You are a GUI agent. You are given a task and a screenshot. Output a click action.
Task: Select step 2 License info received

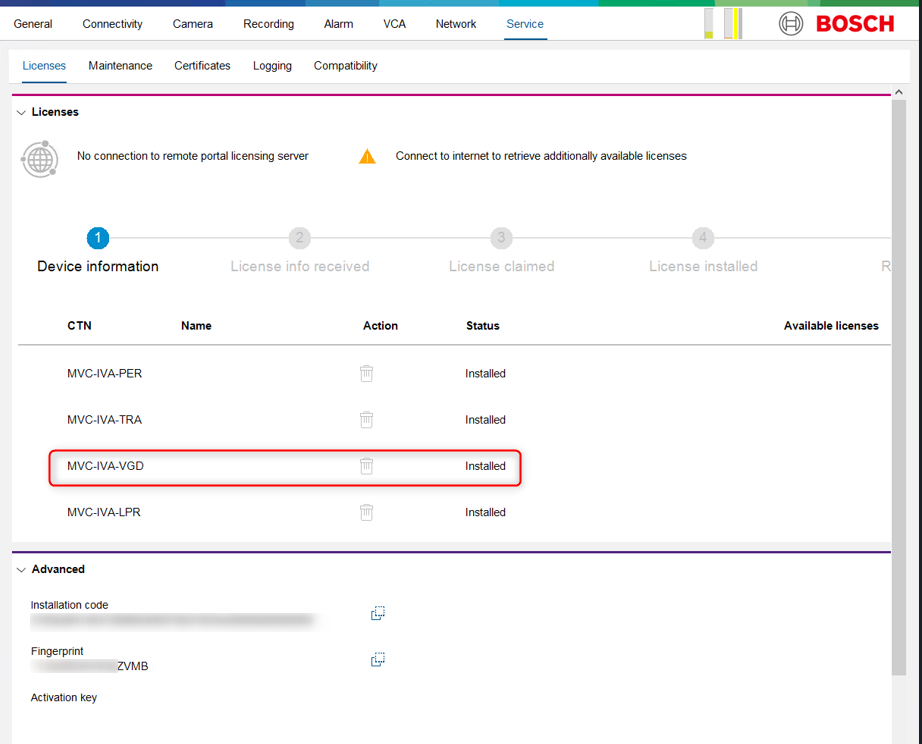point(299,238)
